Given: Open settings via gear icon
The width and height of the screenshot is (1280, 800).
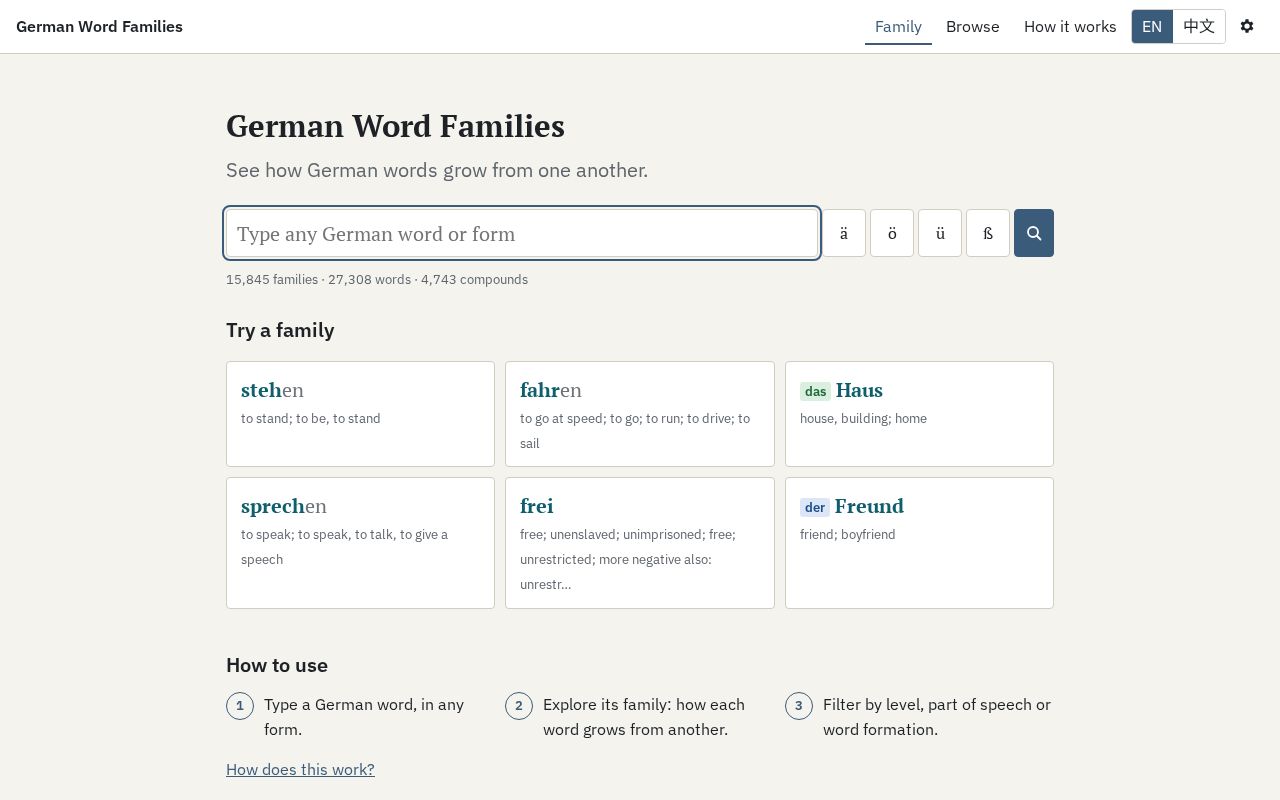Looking at the screenshot, I should 1247,26.
